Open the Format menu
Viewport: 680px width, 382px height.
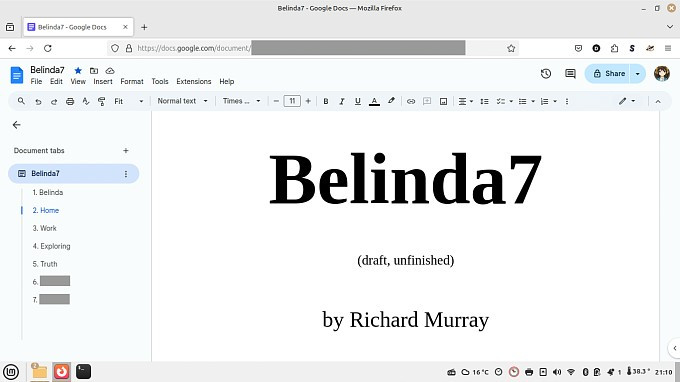point(132,82)
